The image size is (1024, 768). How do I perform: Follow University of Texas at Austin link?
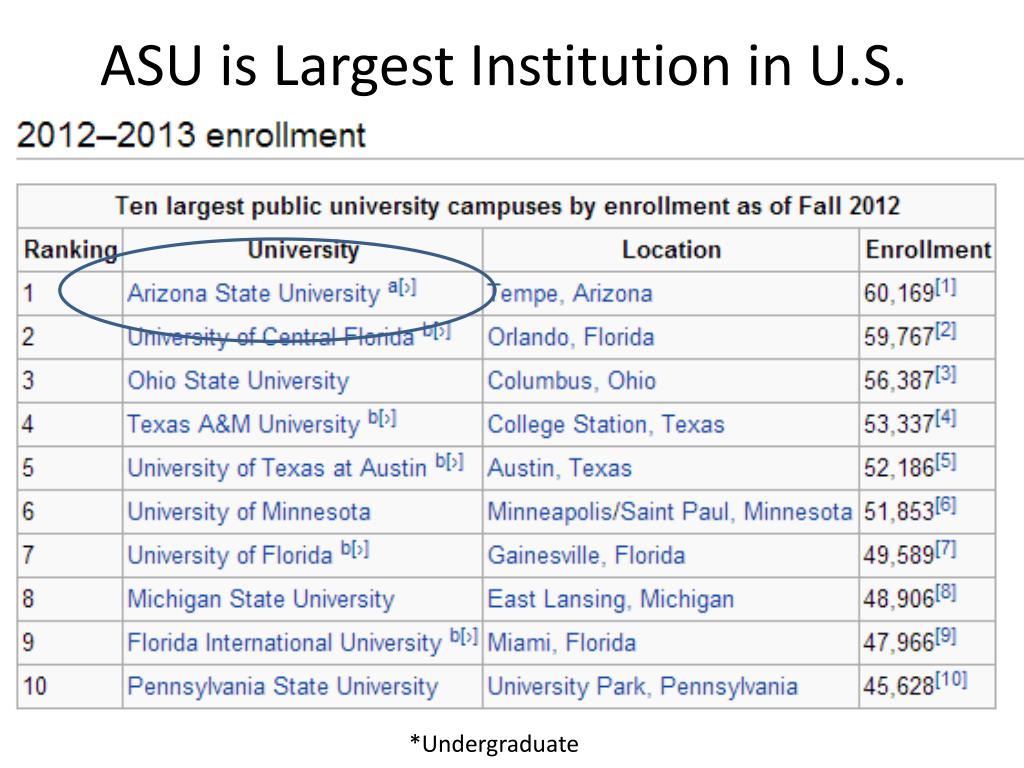[277, 468]
